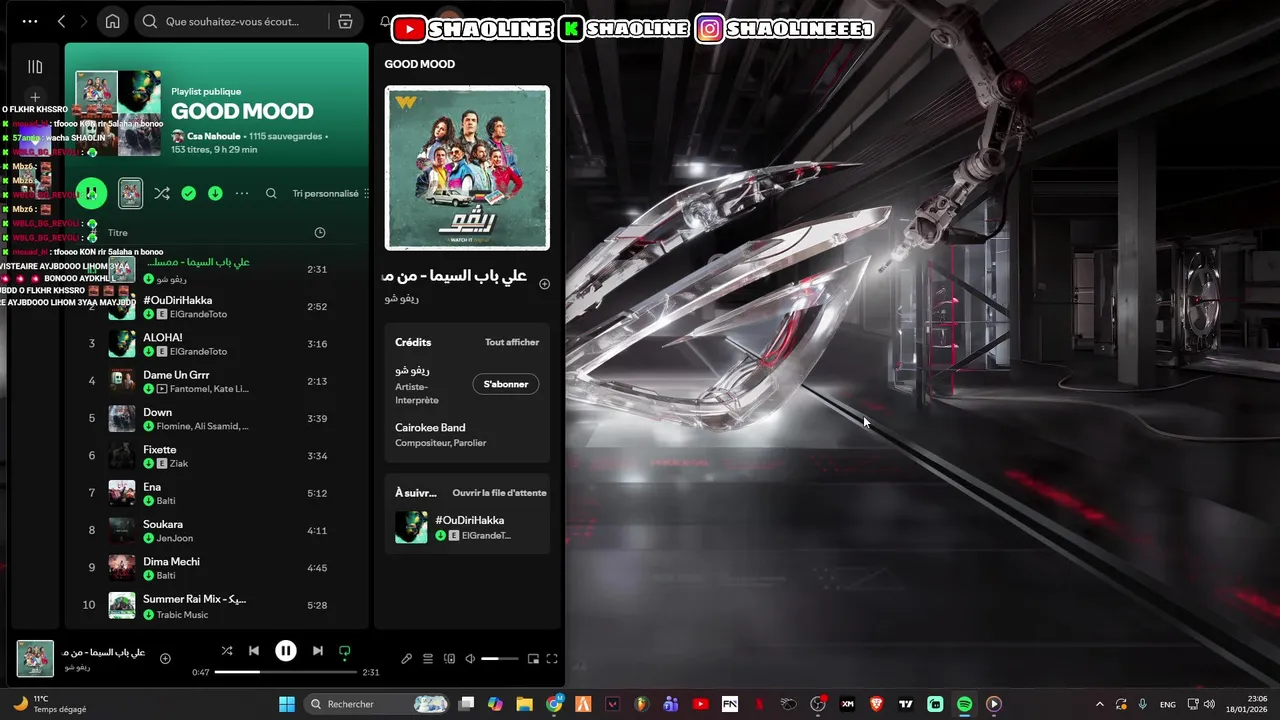
Task: Open Spotify notifications bell
Action: tap(385, 21)
